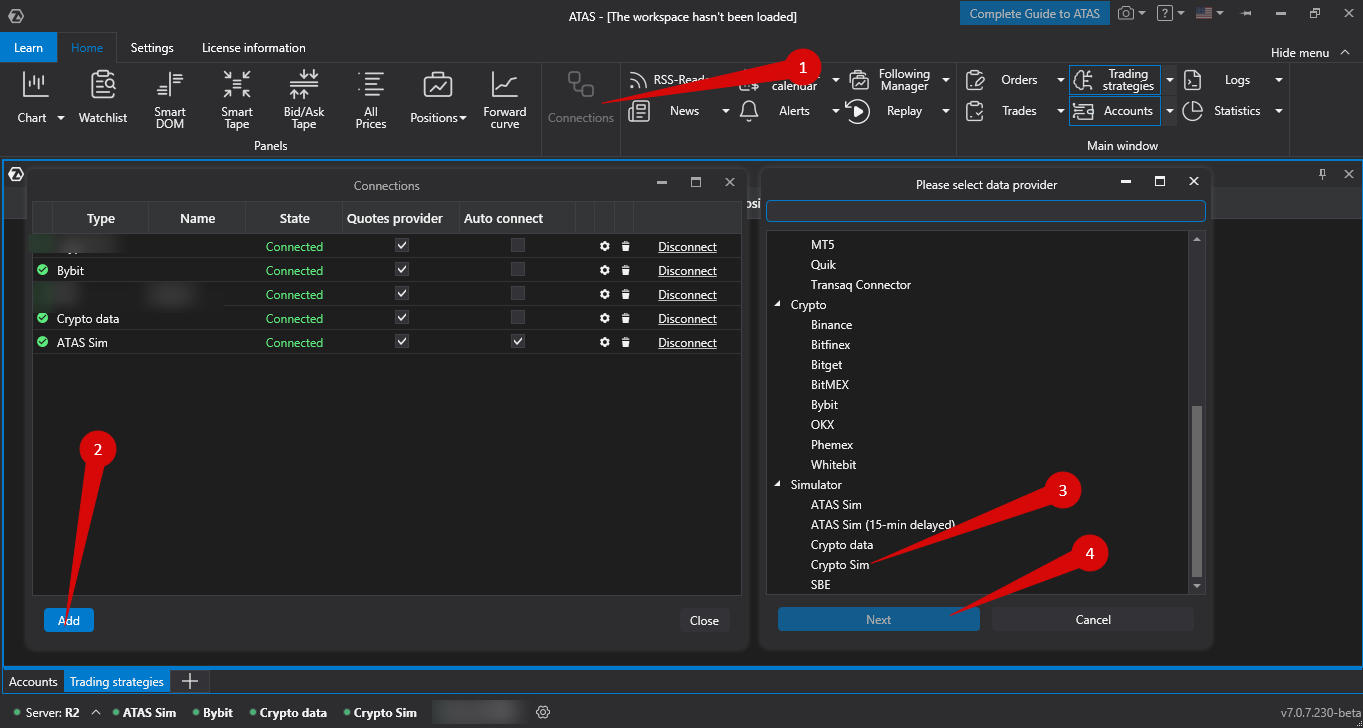Open the All Prices panel
The height and width of the screenshot is (728, 1363).
coord(371,100)
